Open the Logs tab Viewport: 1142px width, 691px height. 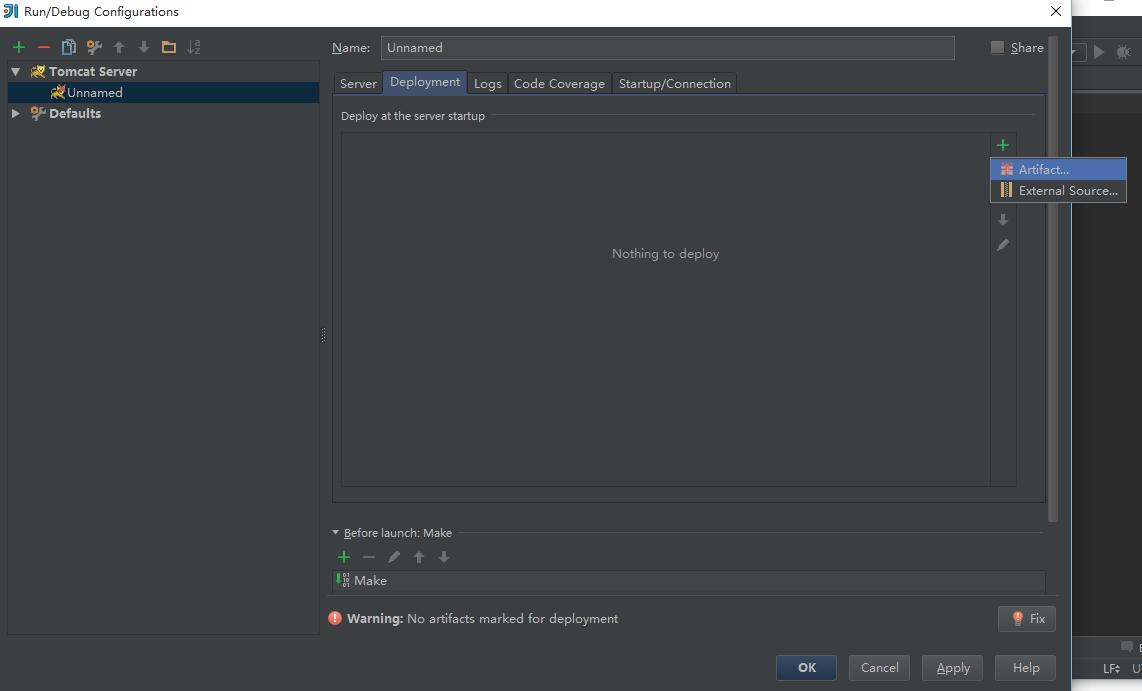click(x=487, y=84)
